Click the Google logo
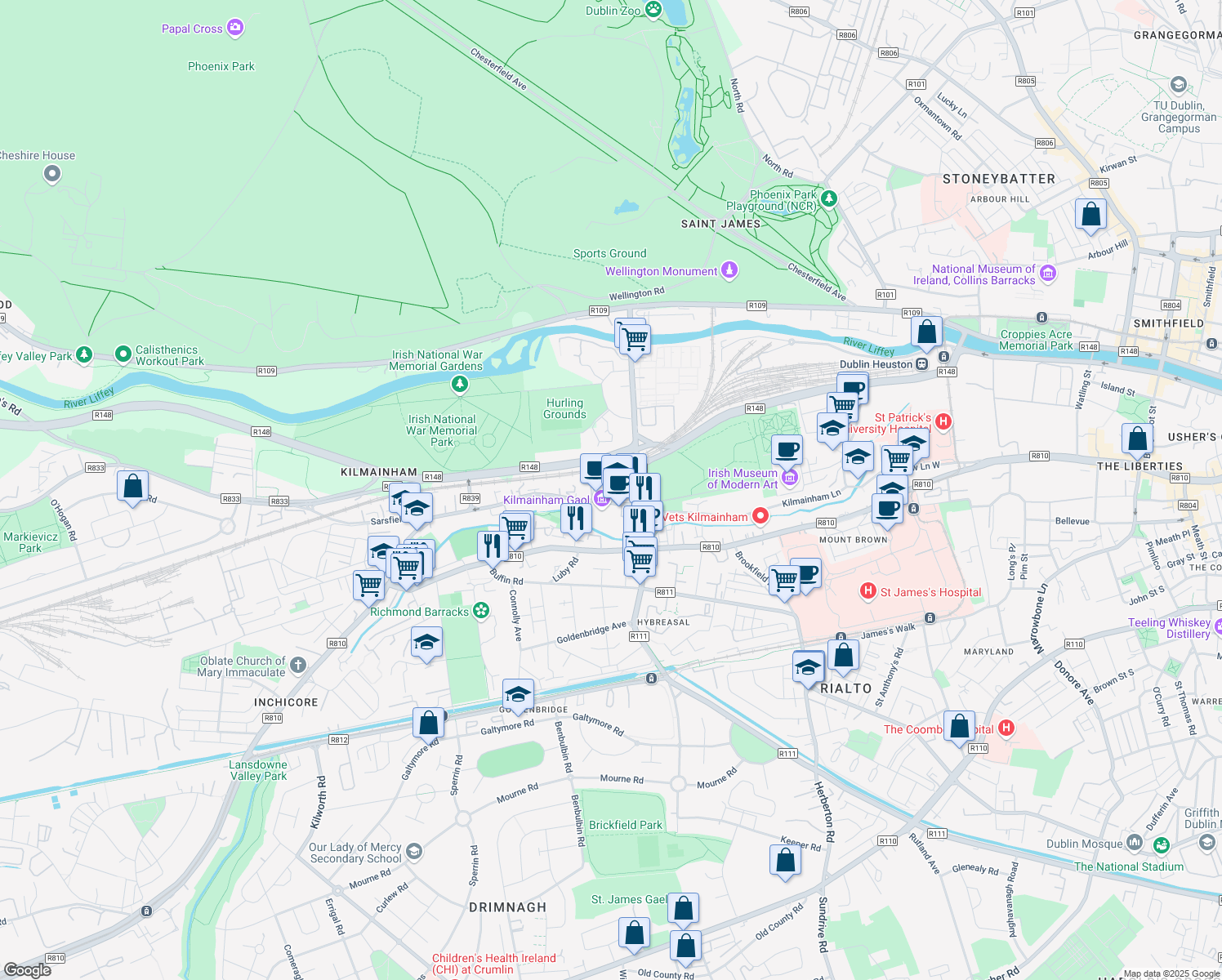The height and width of the screenshot is (980, 1222). coord(28,969)
